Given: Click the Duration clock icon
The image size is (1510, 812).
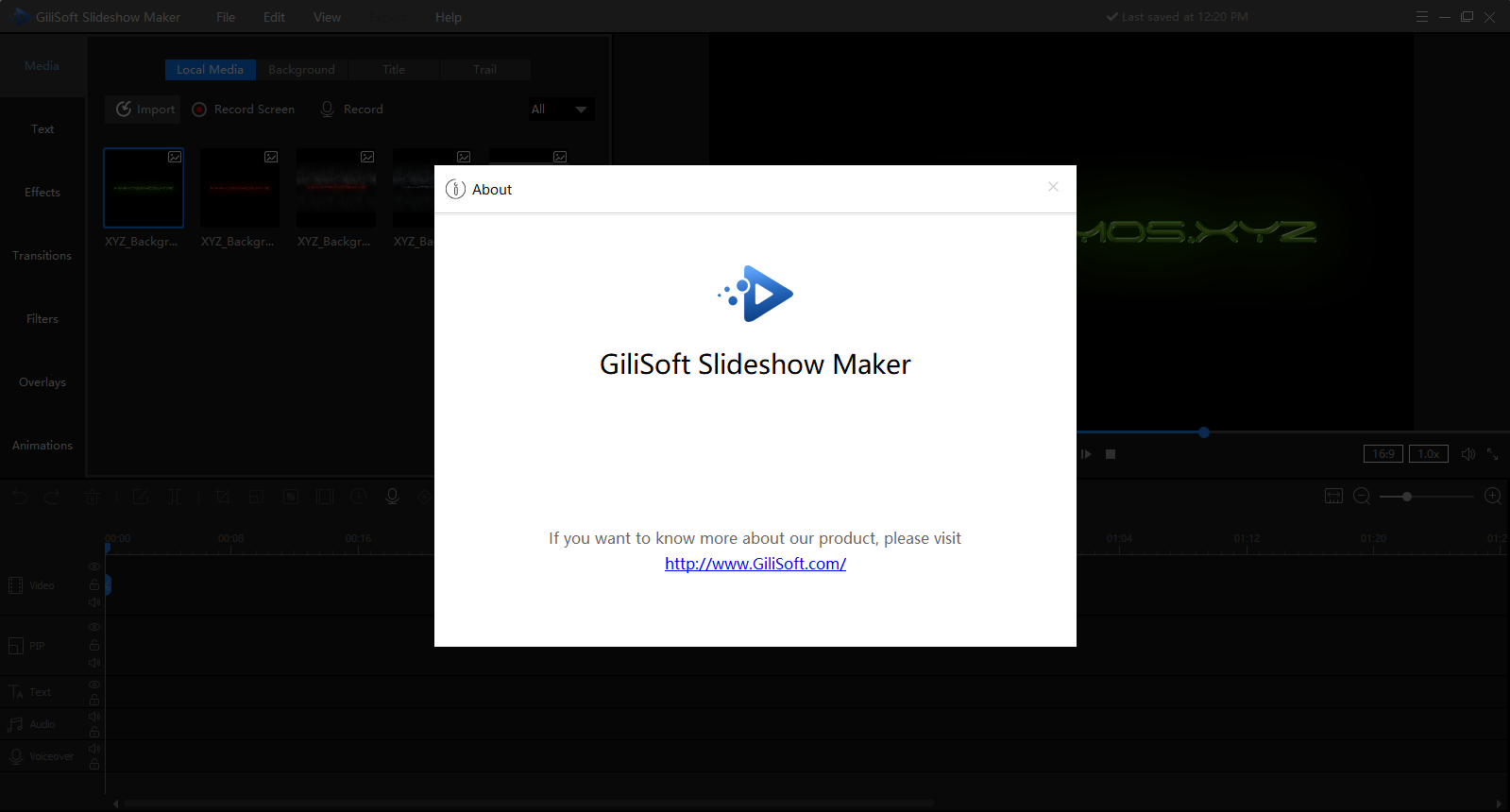Looking at the screenshot, I should click(x=359, y=497).
